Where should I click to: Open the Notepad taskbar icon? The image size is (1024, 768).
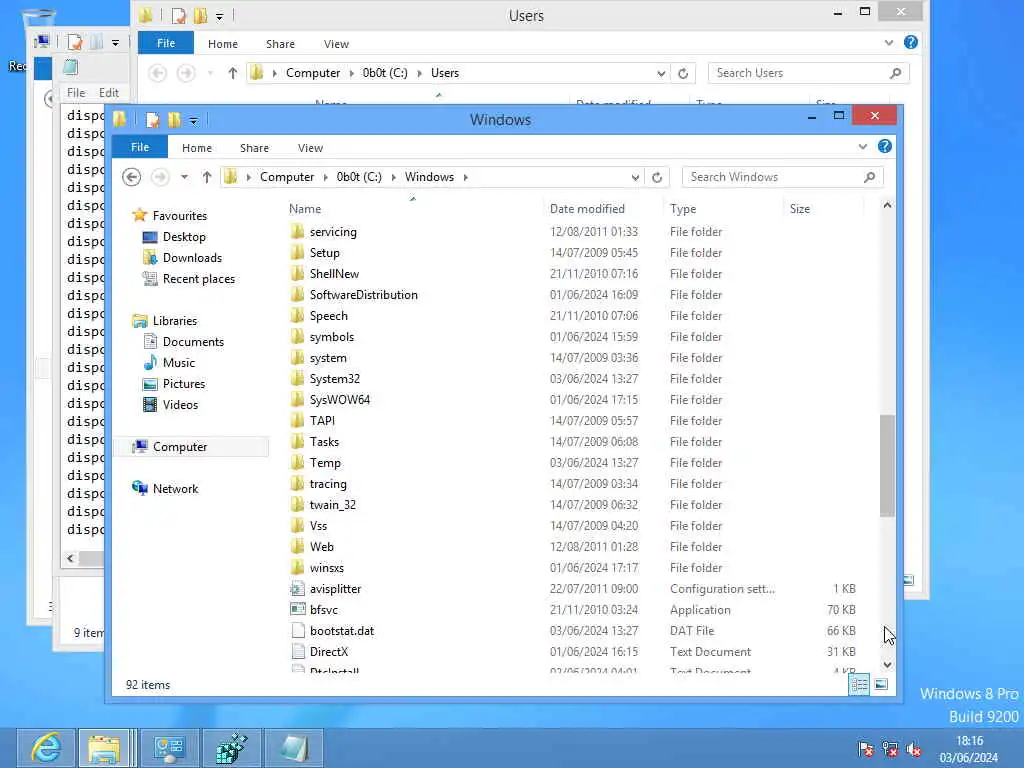(294, 748)
